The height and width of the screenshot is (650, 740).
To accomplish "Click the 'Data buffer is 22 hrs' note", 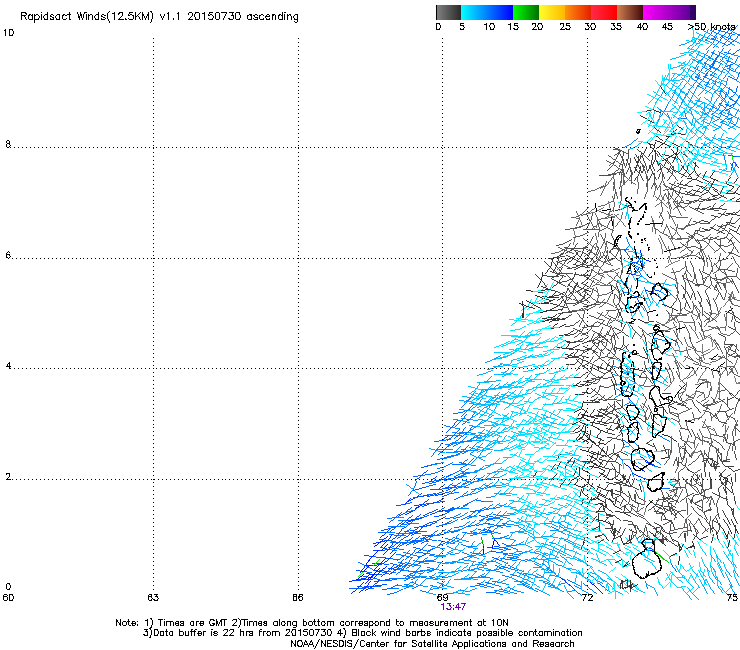I will [362, 633].
